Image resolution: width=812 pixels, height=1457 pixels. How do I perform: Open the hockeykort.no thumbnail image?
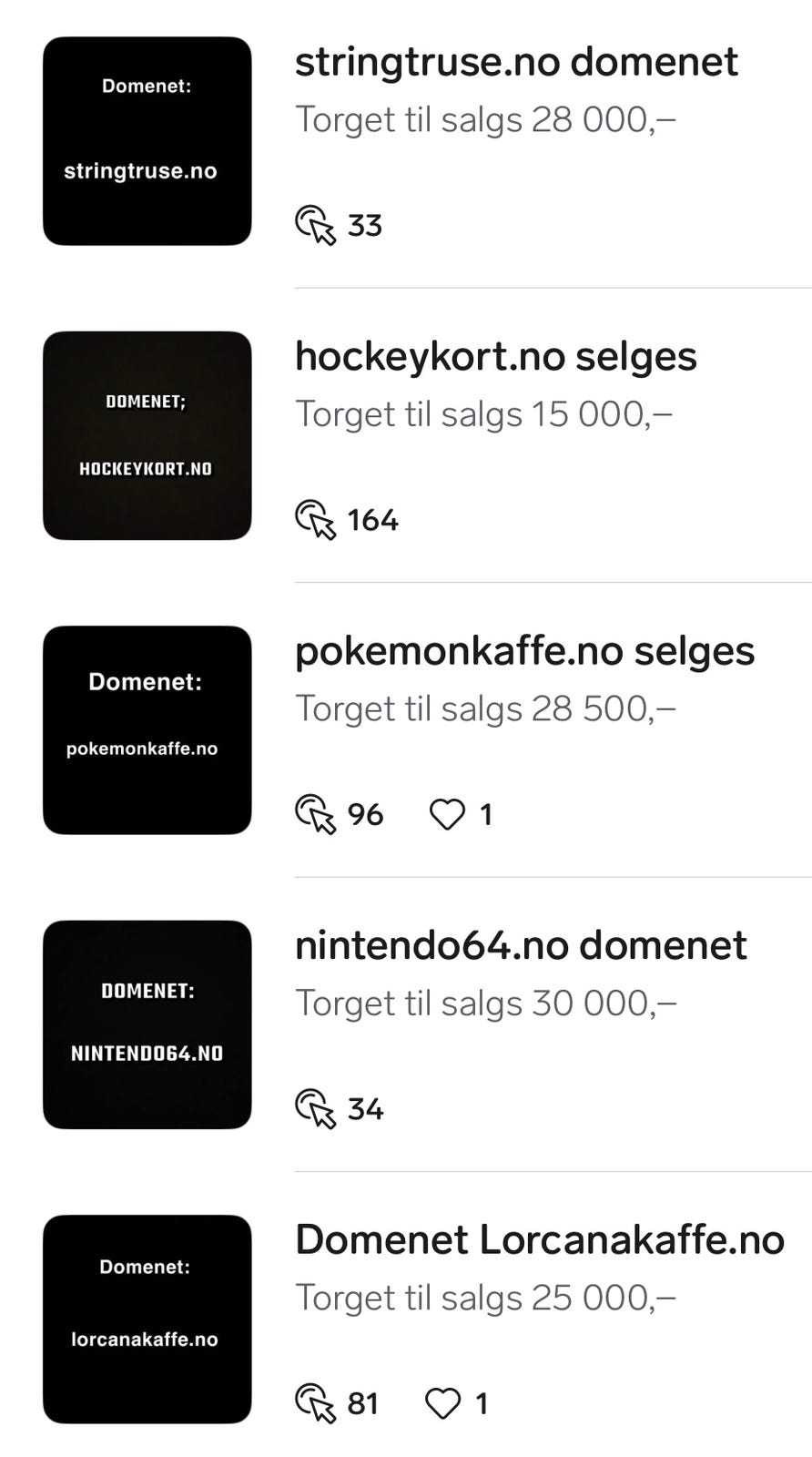(x=147, y=435)
